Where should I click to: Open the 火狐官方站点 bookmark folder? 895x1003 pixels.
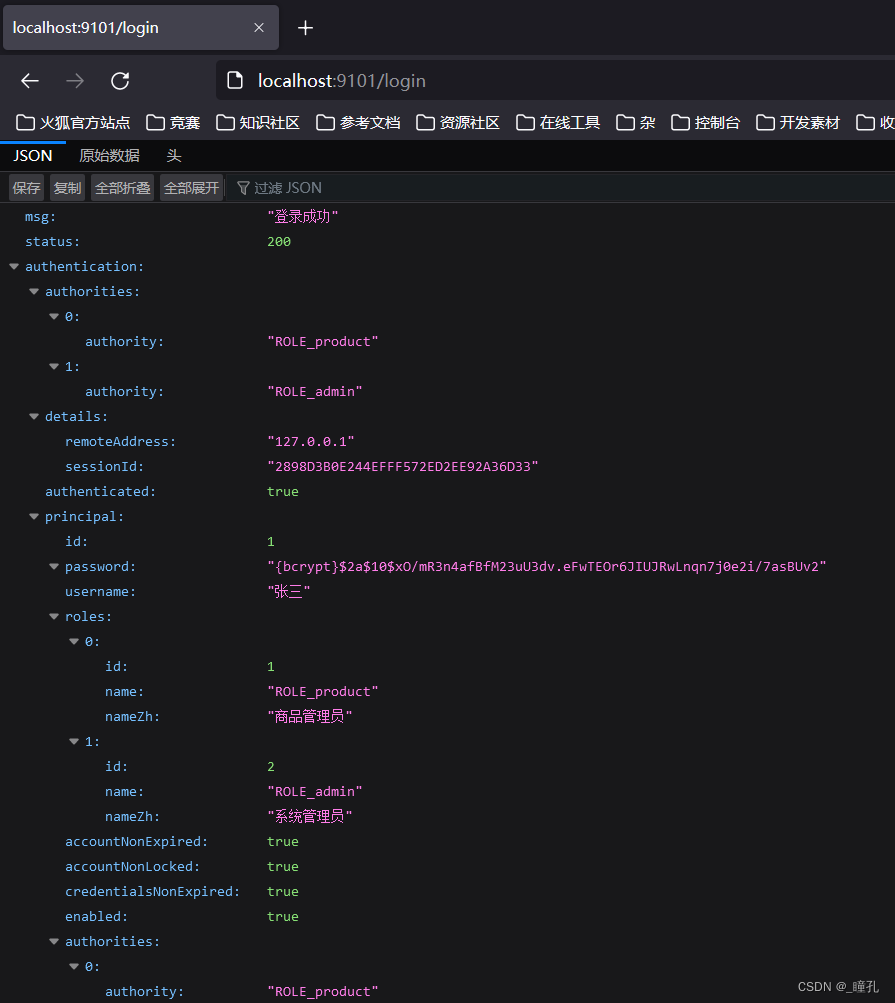(x=73, y=122)
